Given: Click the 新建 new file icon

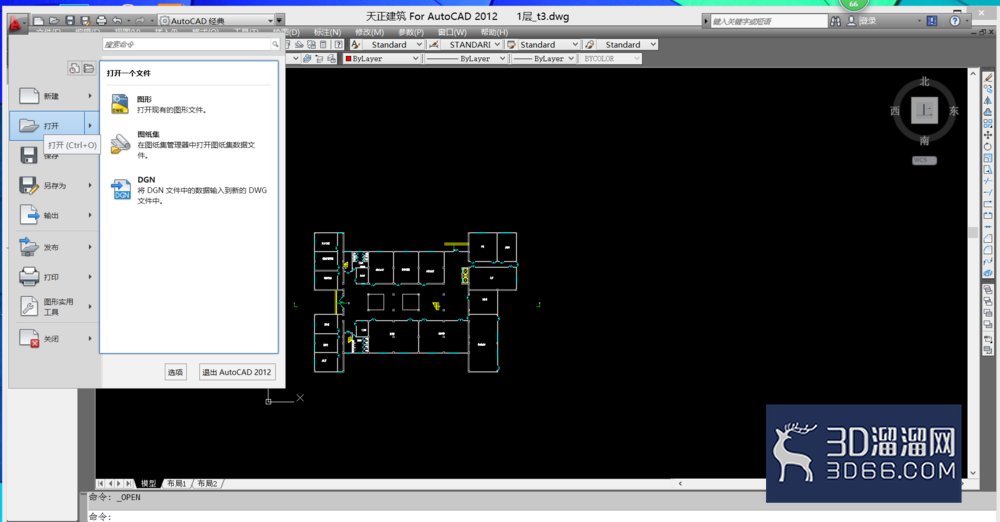Looking at the screenshot, I should 29,96.
